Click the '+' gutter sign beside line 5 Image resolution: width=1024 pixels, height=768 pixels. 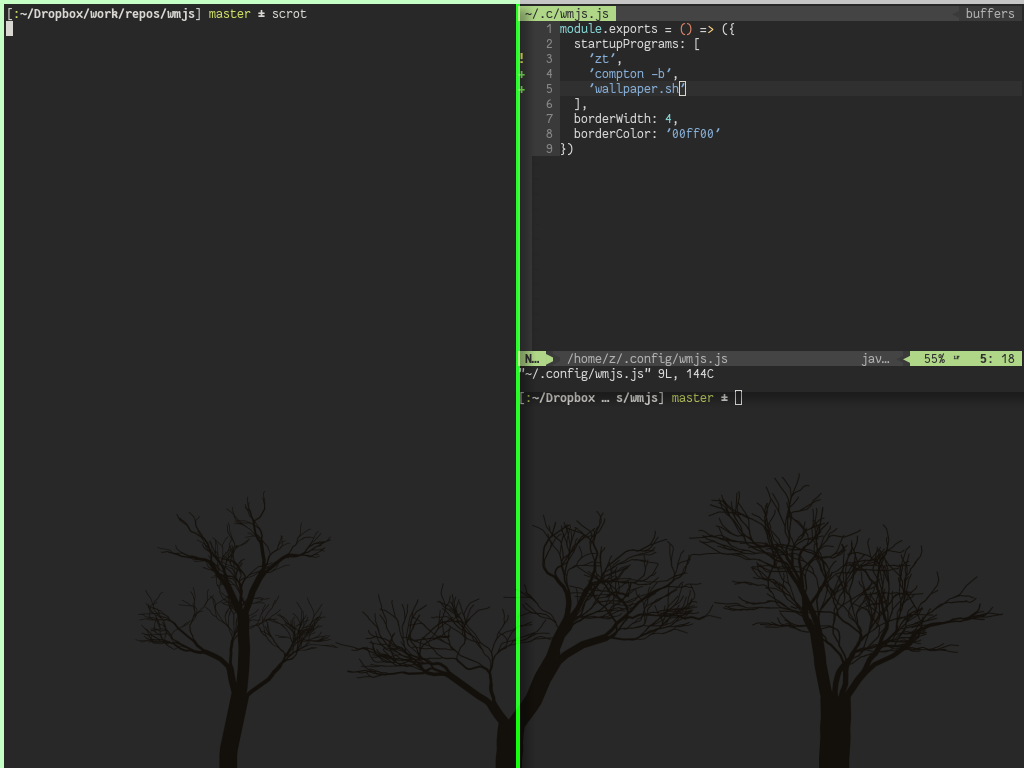pyautogui.click(x=522, y=89)
